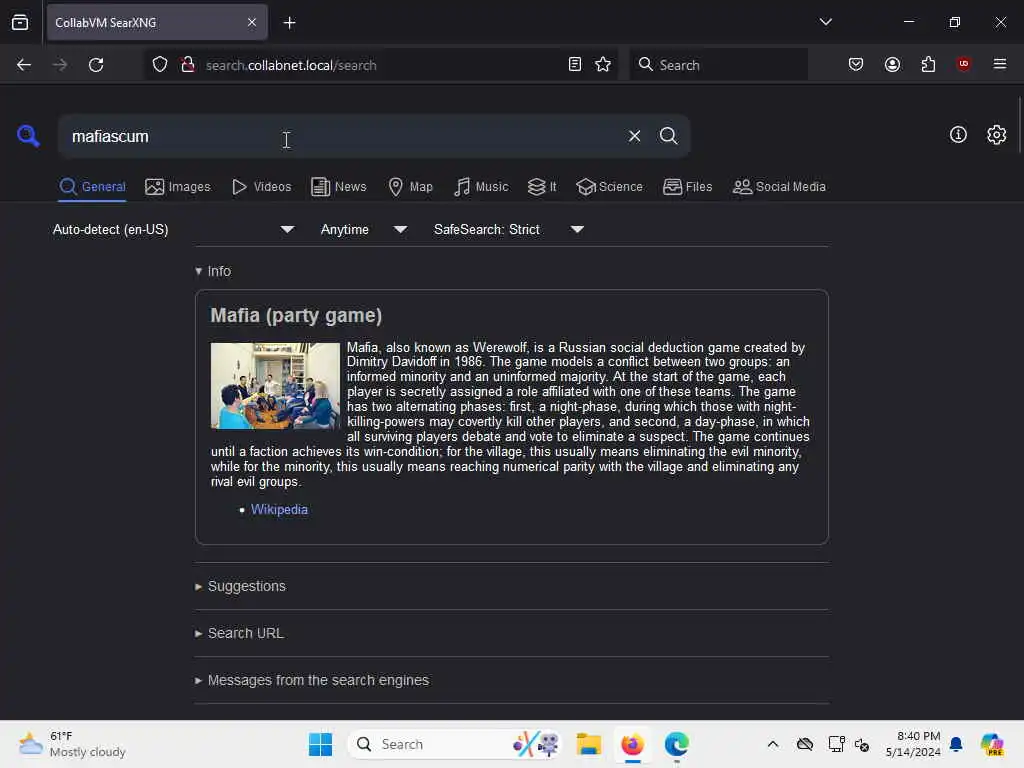Bookmark this page with the star icon
Image resolution: width=1024 pixels, height=768 pixels.
pos(603,65)
